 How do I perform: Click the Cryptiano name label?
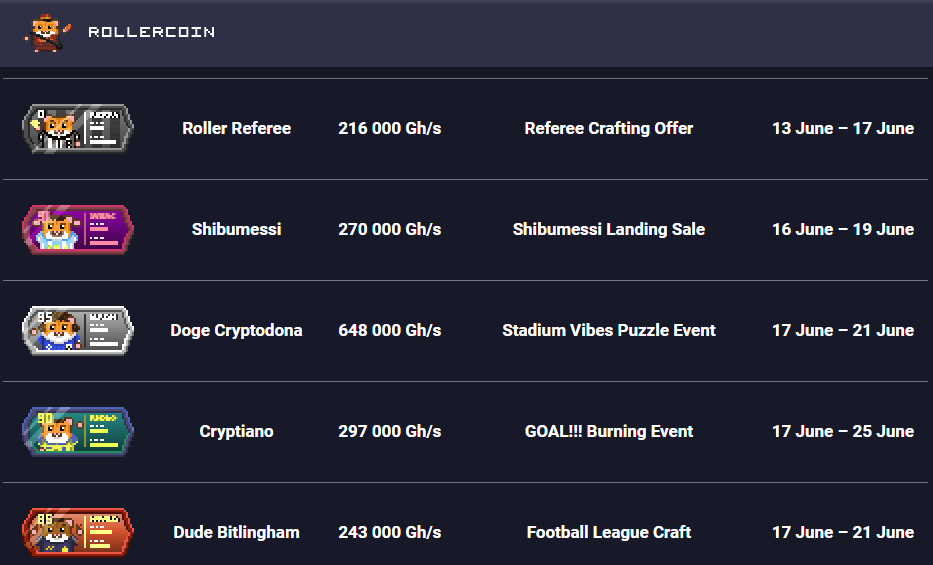coord(237,432)
